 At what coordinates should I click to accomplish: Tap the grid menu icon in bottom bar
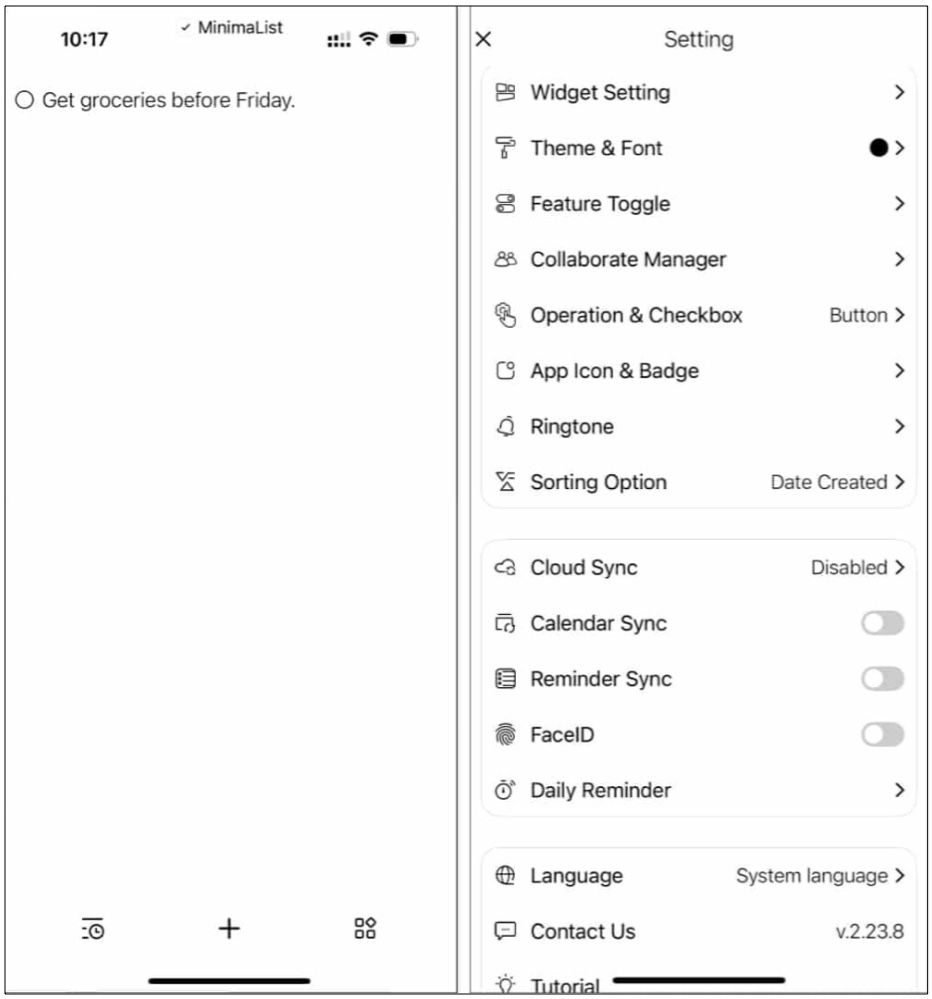tap(362, 929)
